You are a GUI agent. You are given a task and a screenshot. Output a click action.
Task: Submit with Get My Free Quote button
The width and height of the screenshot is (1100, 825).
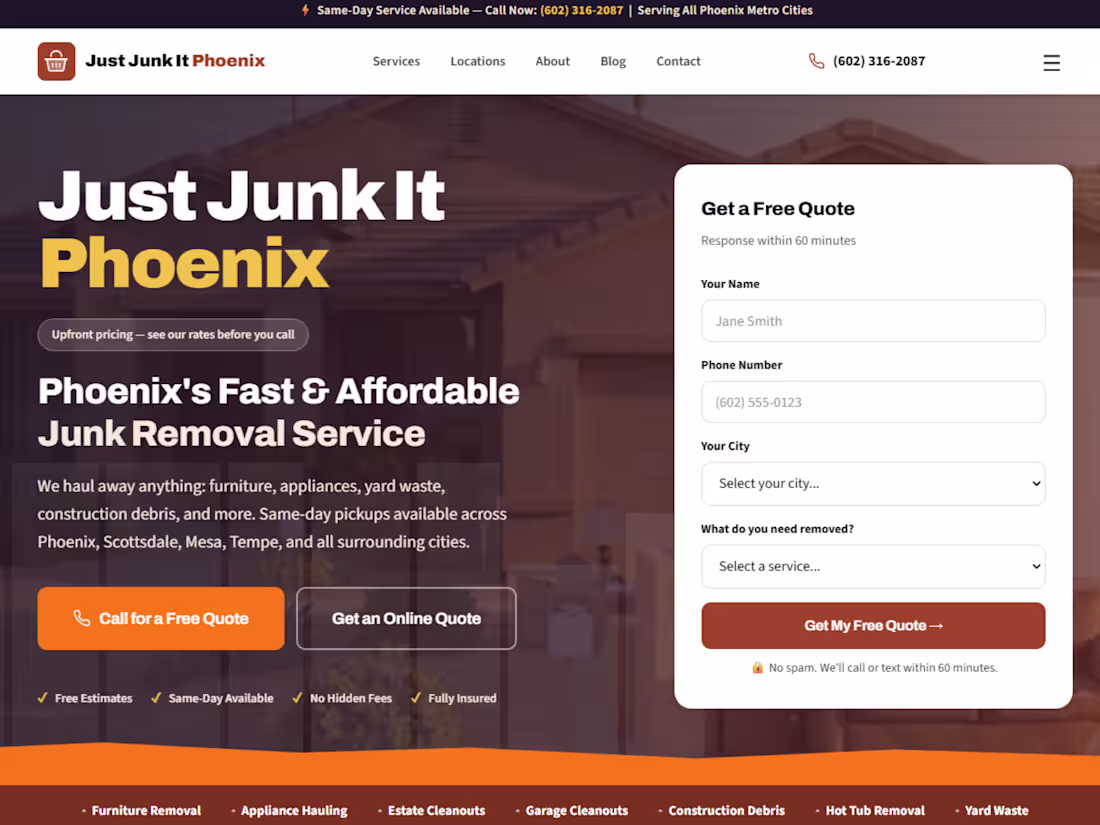coord(873,625)
